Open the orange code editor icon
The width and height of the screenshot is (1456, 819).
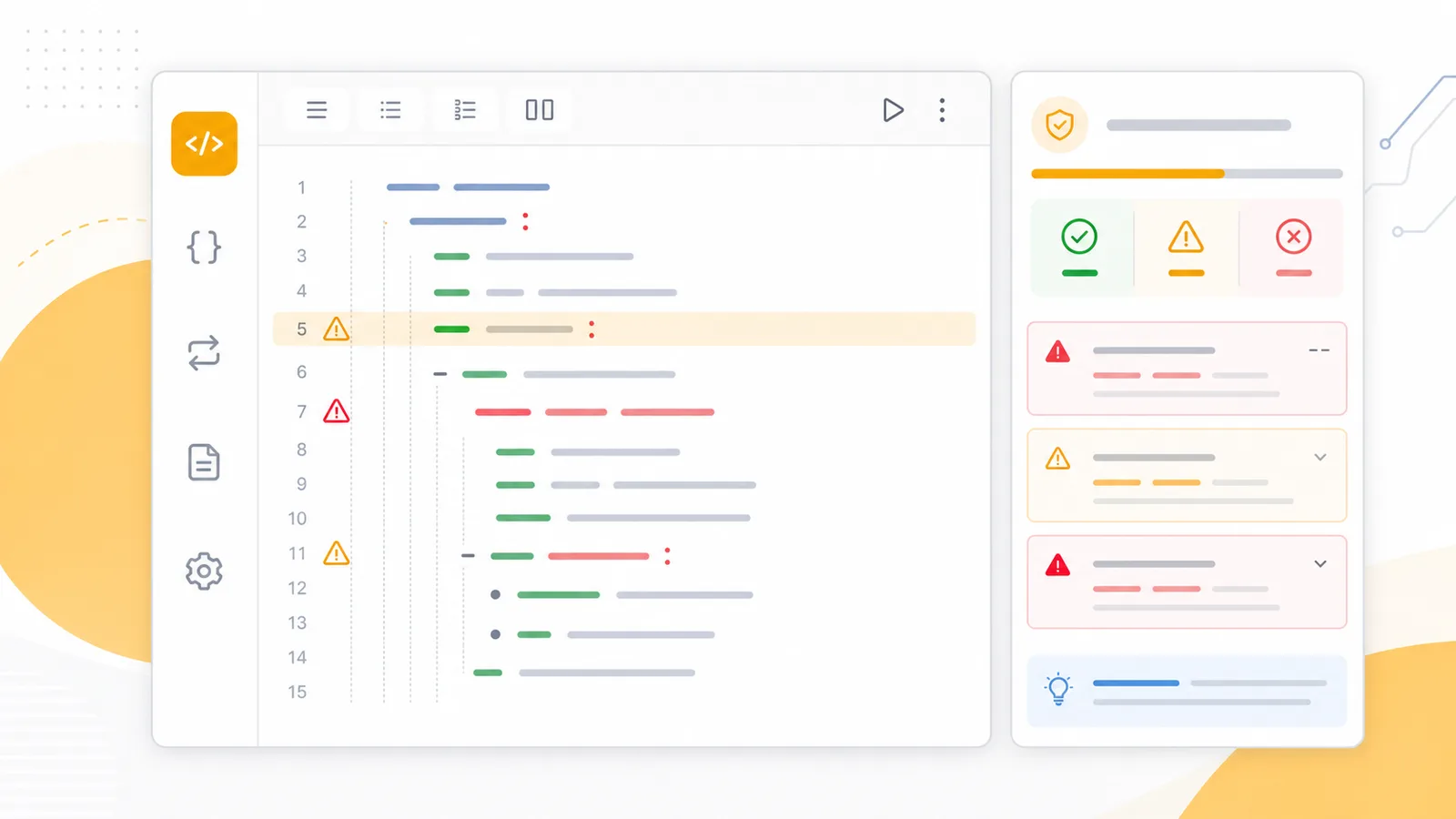click(204, 144)
